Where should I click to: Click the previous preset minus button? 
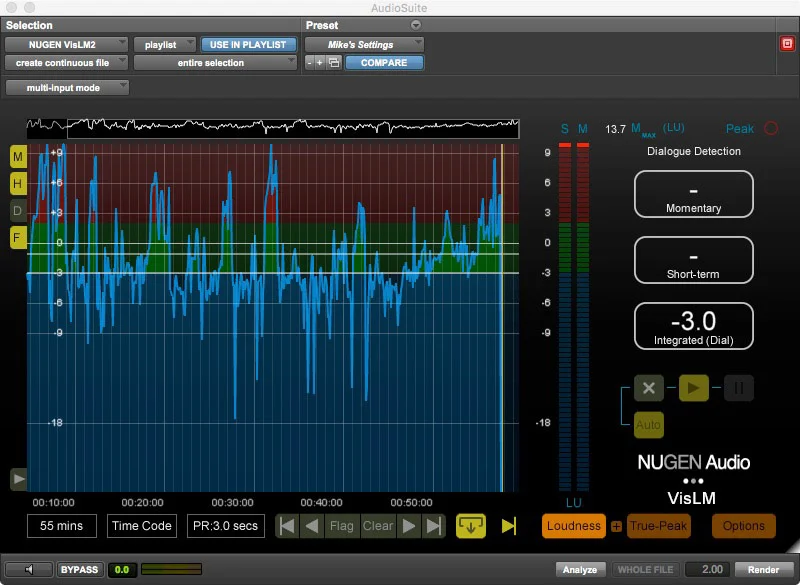click(309, 63)
